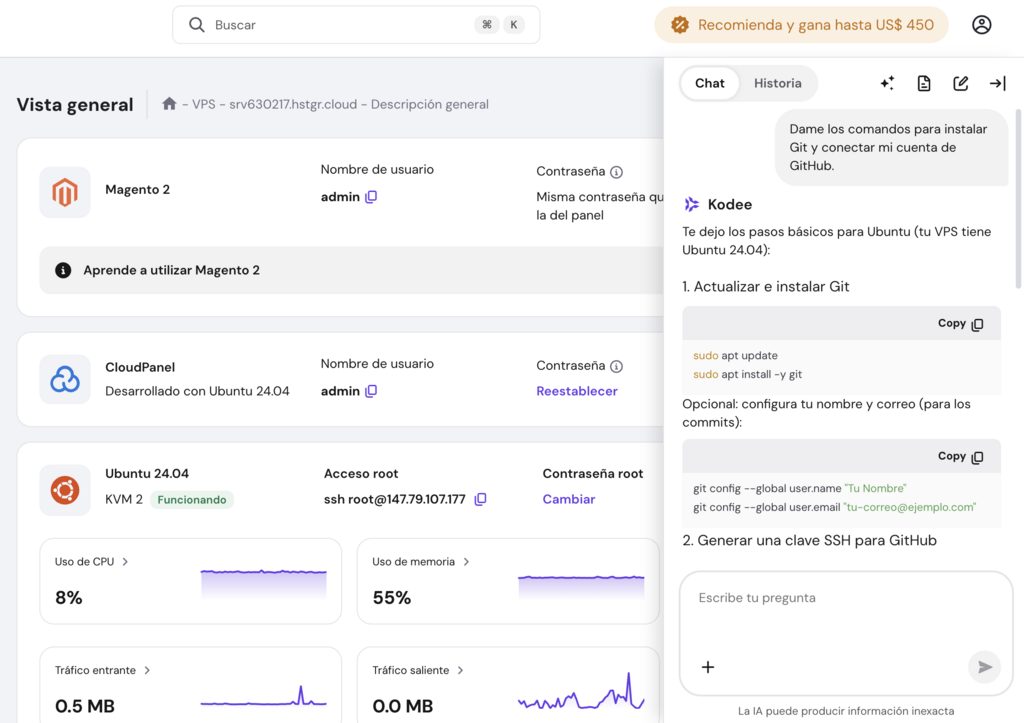Click the CloudPanel logo icon
The image size is (1024, 723).
[x=64, y=378]
